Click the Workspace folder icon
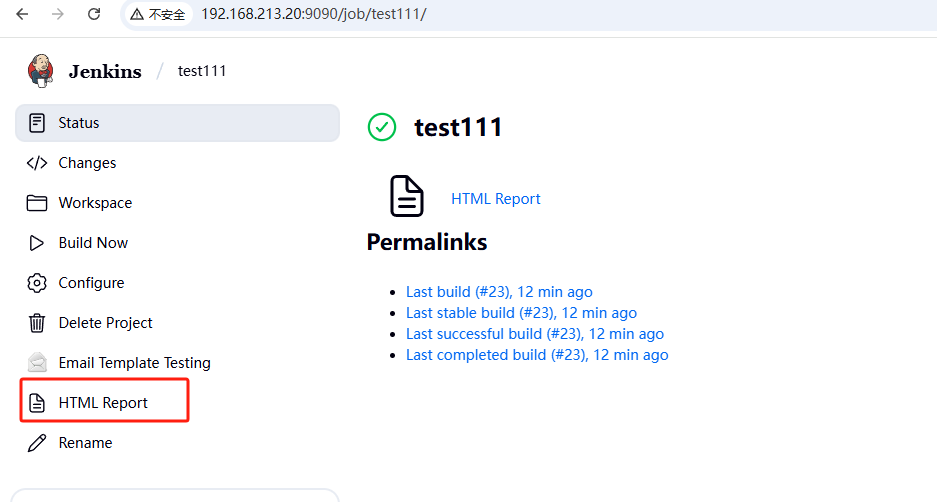This screenshot has height=502, width=937. click(x=37, y=203)
